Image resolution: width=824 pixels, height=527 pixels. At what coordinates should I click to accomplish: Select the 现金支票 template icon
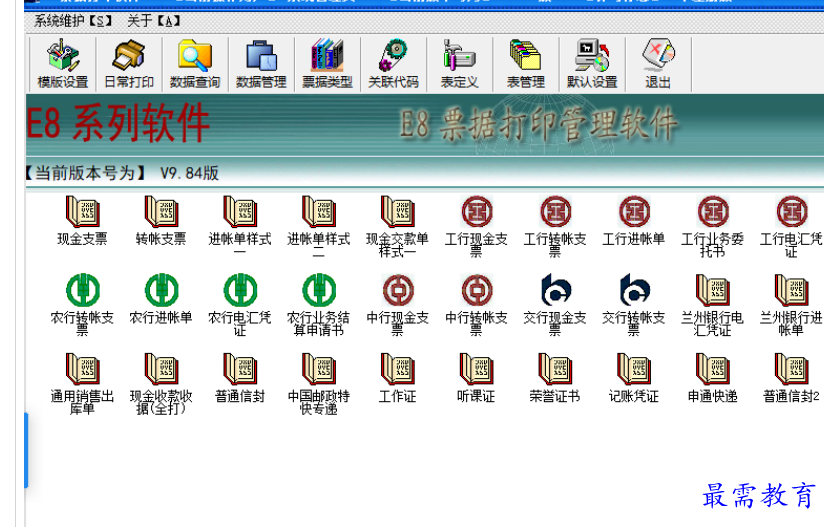coord(83,221)
